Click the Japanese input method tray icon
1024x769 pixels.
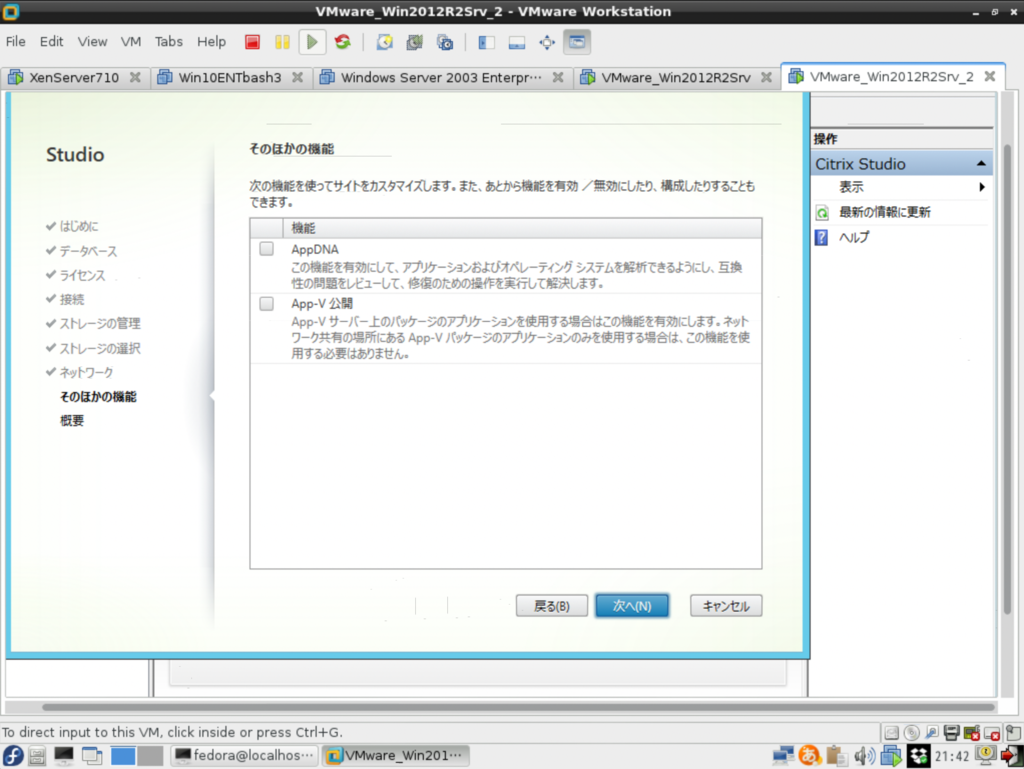809,756
